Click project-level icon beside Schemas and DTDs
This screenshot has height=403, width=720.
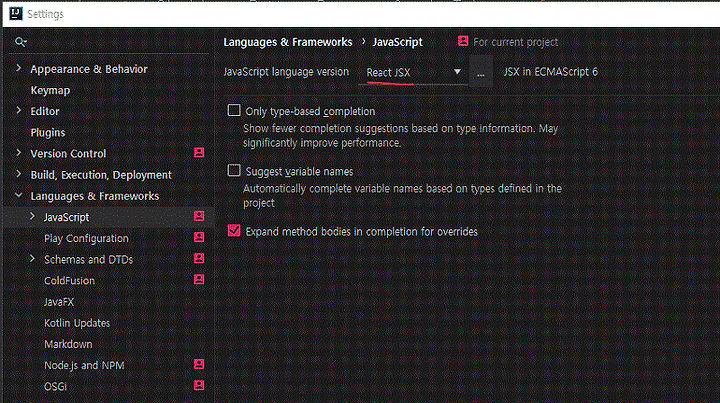pos(199,258)
